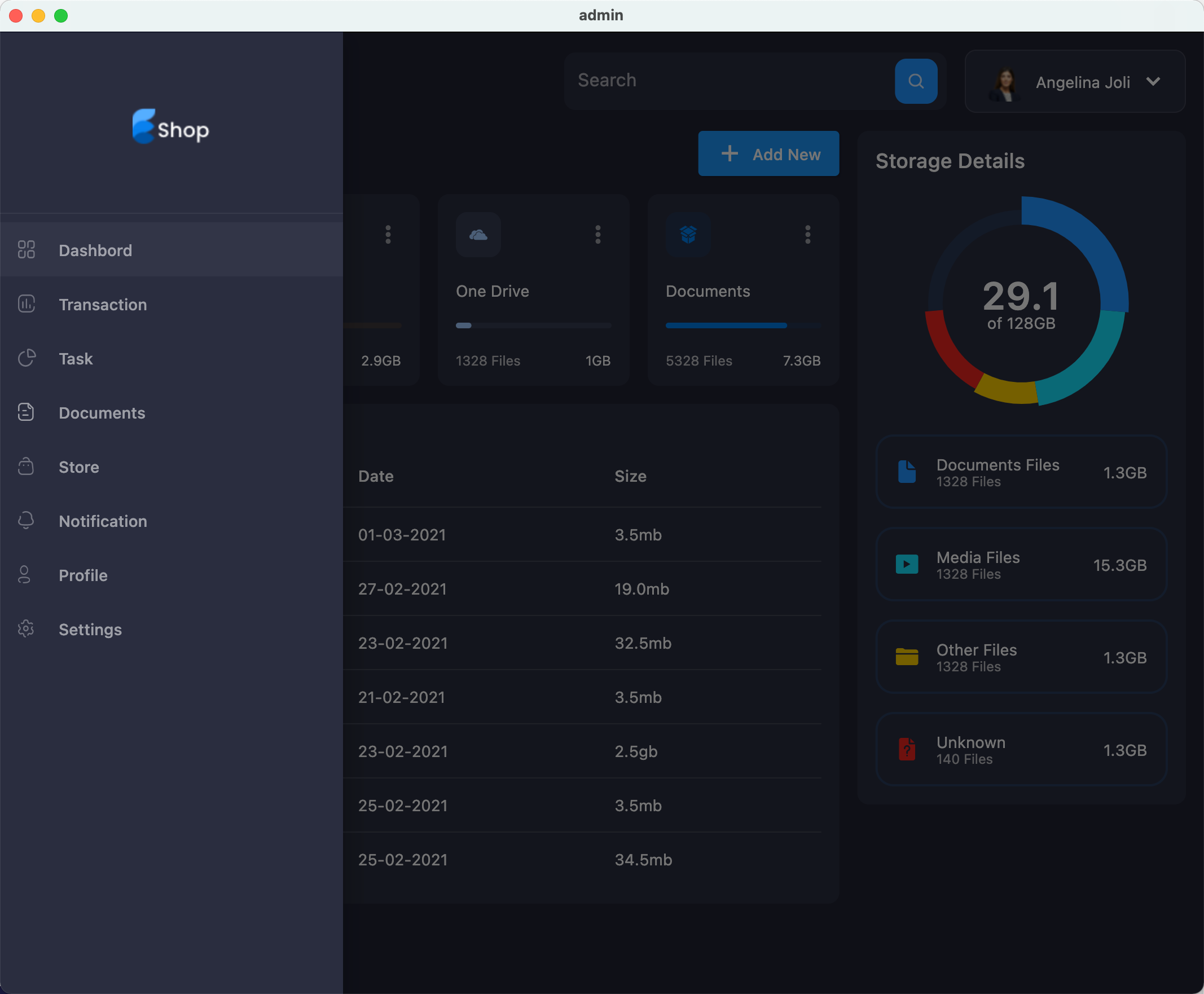Open the Documents menu item in sidebar
Image resolution: width=1204 pixels, height=994 pixels.
(x=172, y=412)
